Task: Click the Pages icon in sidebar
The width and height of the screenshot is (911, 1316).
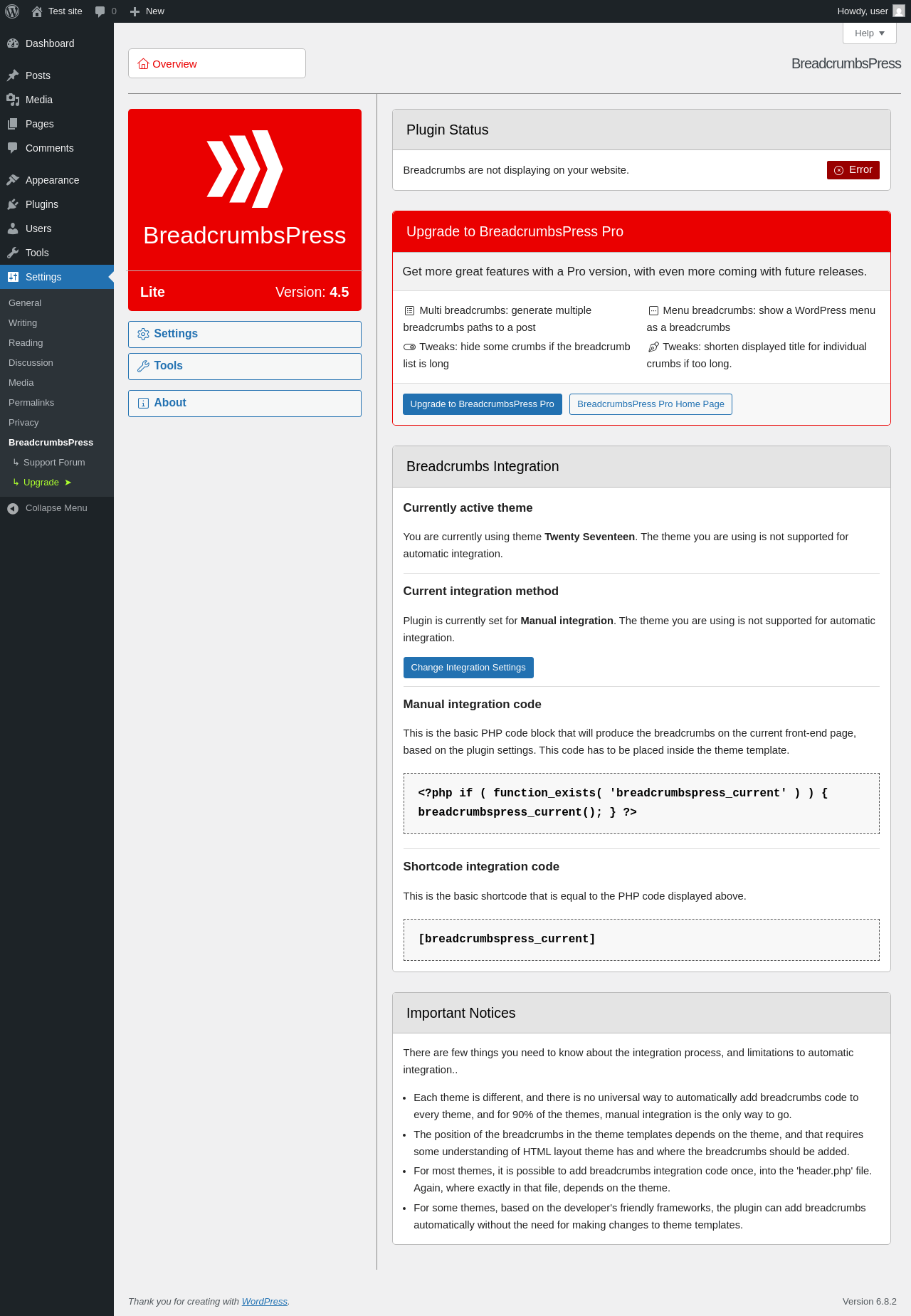Action: point(13,124)
